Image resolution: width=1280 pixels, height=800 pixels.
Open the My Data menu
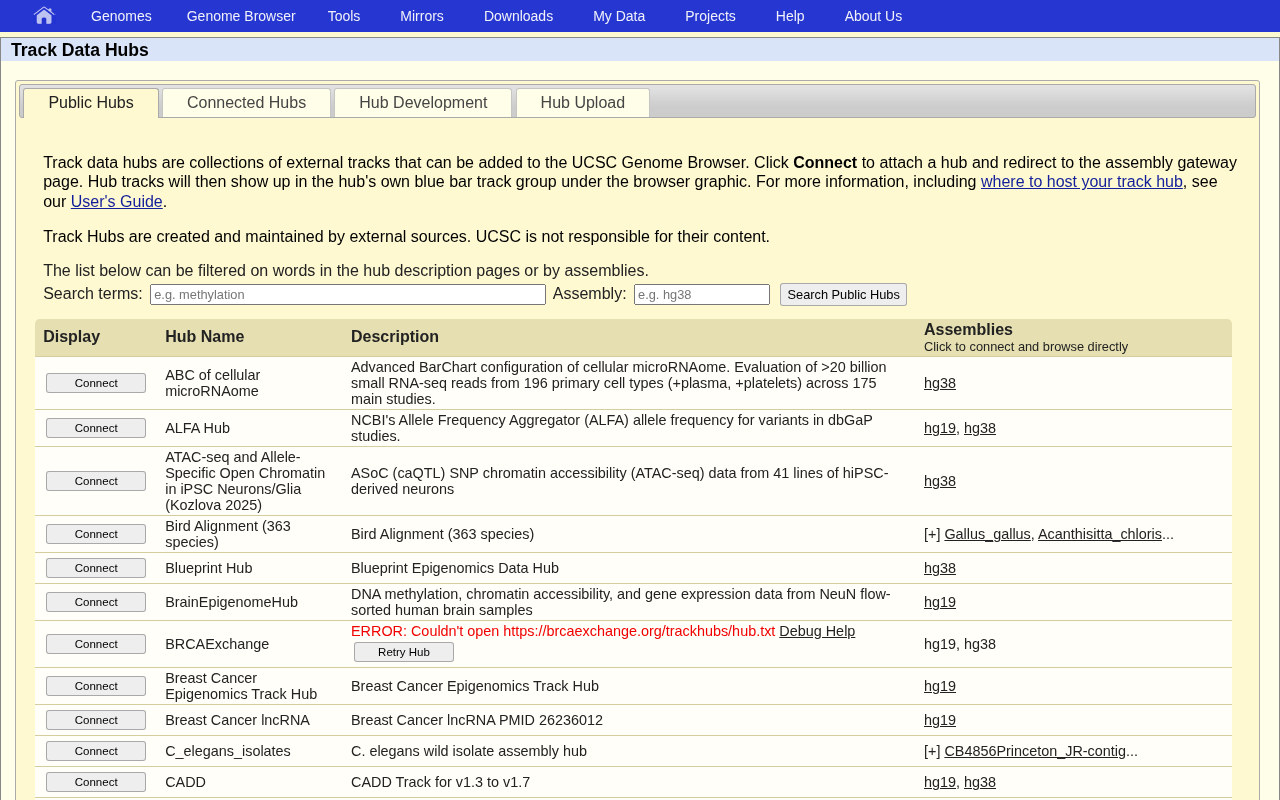619,16
